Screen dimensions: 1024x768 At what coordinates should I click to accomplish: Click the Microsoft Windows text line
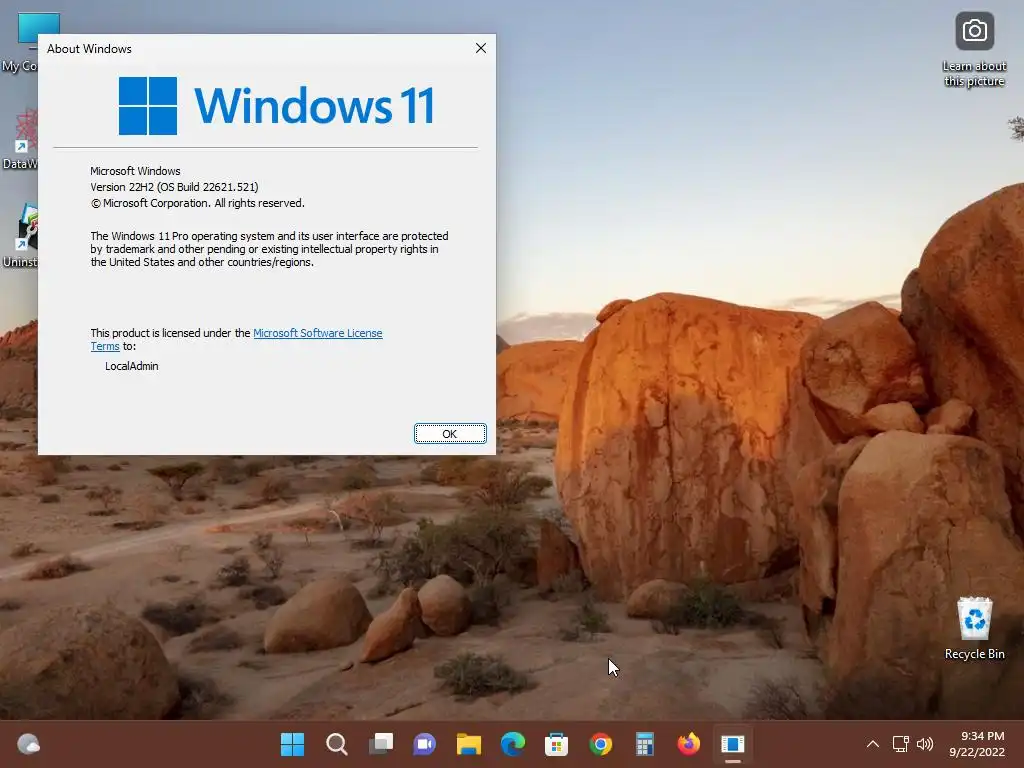coord(135,171)
